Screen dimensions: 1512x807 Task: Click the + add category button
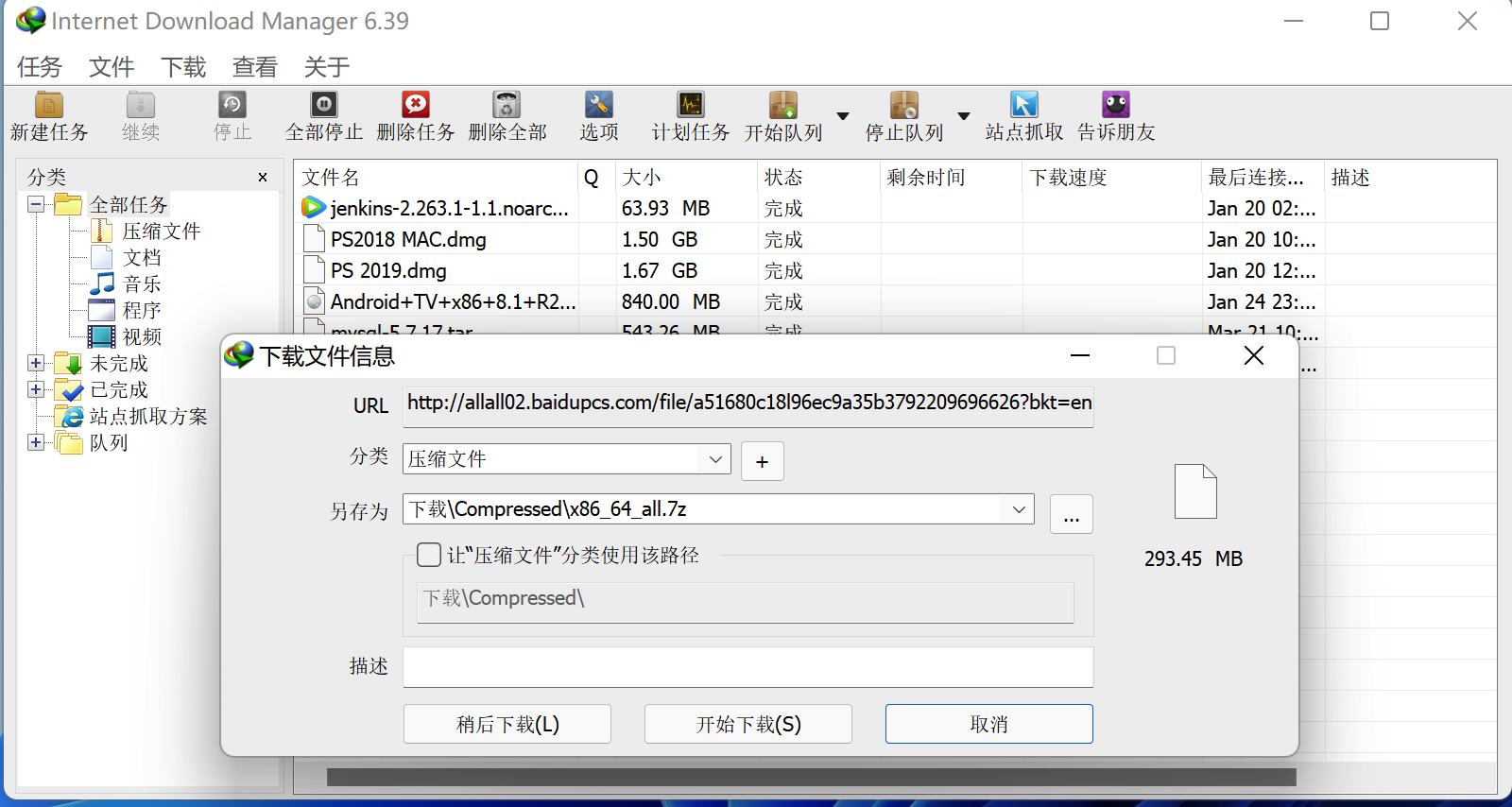(763, 461)
